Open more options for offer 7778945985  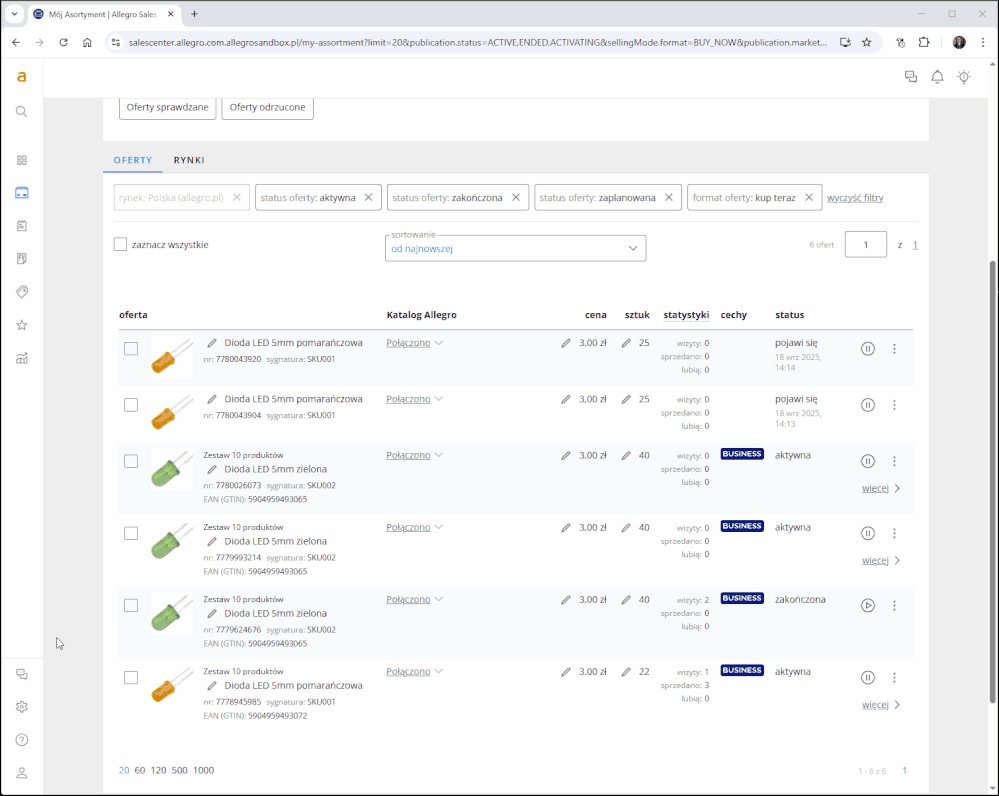tap(895, 677)
